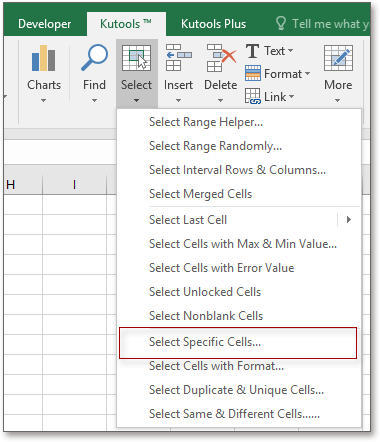Open the Text tool icon
The image size is (380, 442).
tap(252, 51)
